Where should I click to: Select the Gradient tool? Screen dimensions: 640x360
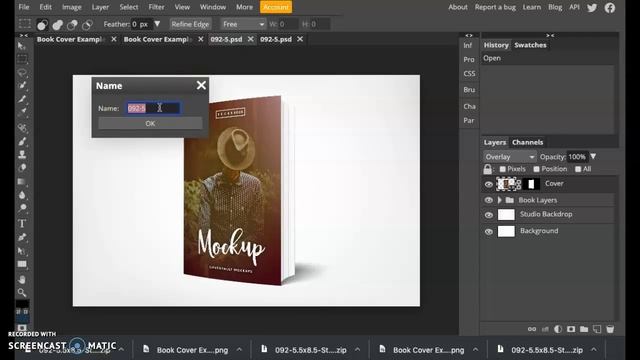22,182
